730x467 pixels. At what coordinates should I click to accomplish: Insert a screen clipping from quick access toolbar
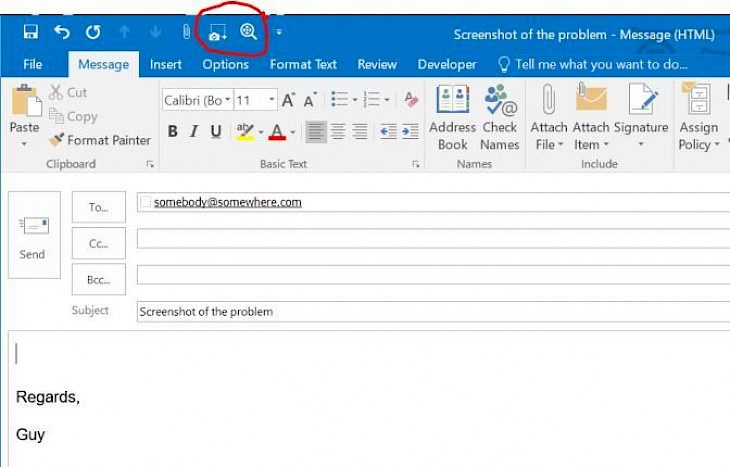[x=217, y=32]
